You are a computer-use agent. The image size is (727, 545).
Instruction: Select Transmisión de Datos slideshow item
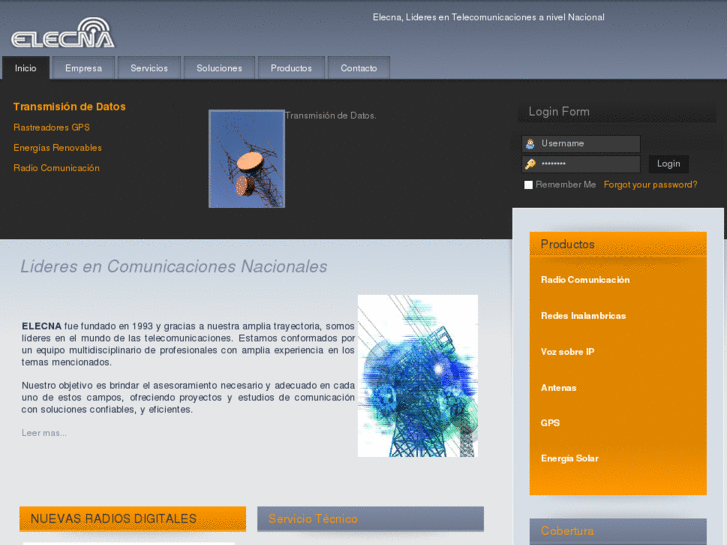pyautogui.click(x=70, y=107)
